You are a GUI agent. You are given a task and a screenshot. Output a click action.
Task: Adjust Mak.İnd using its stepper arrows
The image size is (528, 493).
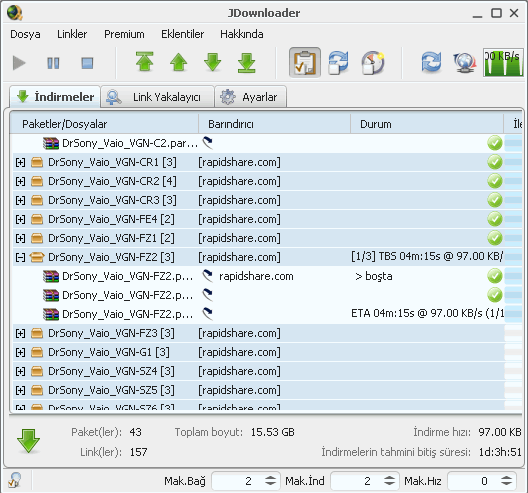pyautogui.click(x=390, y=481)
